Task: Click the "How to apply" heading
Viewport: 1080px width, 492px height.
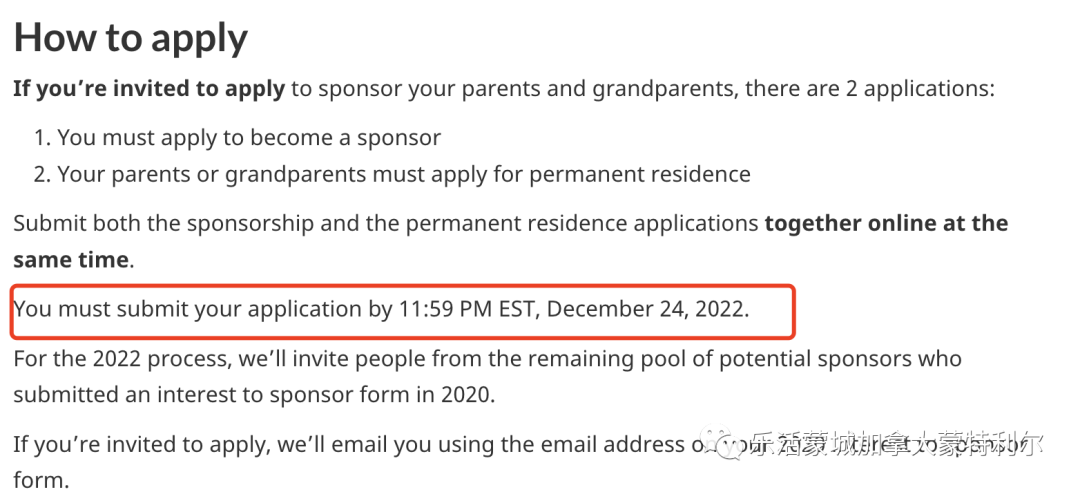Action: 130,37
